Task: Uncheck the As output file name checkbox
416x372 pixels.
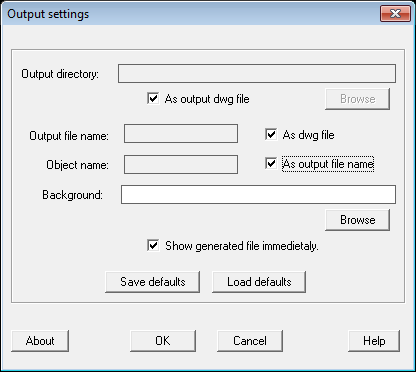Action: tap(271, 164)
